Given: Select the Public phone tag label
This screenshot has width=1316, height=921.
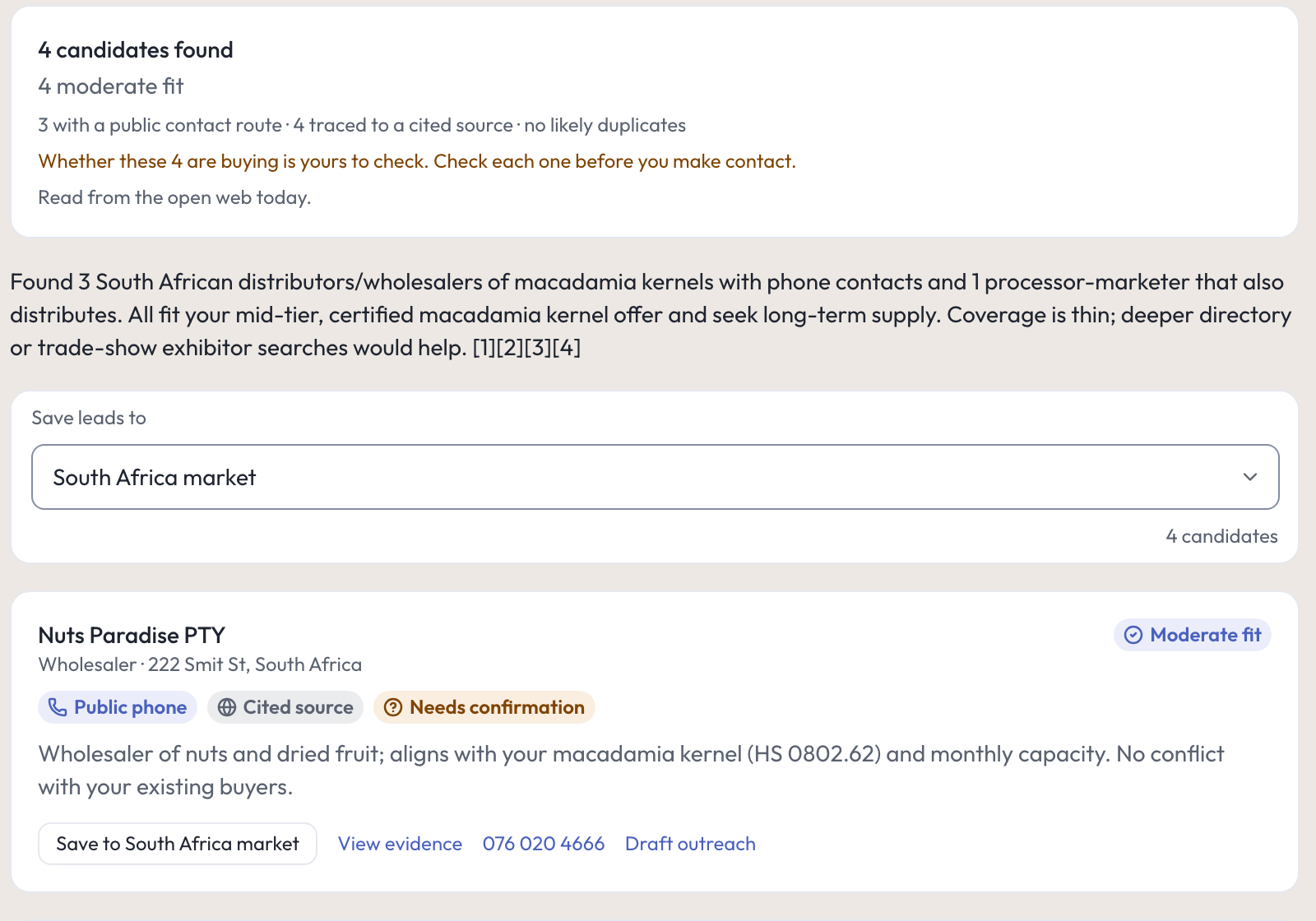Looking at the screenshot, I should tap(130, 707).
